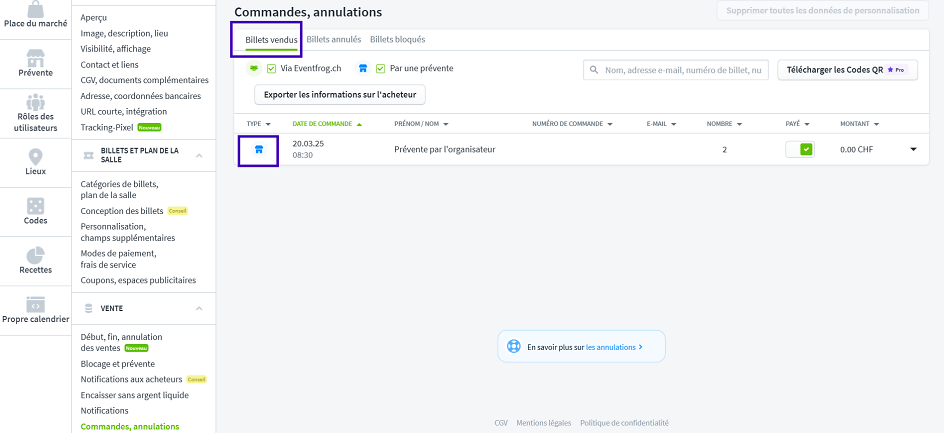Expand the order row details arrow
The width and height of the screenshot is (944, 433).
[912, 149]
